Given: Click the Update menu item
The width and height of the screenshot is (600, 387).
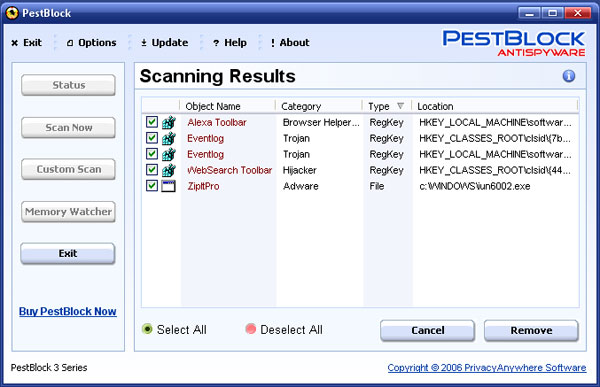Looking at the screenshot, I should [x=165, y=42].
